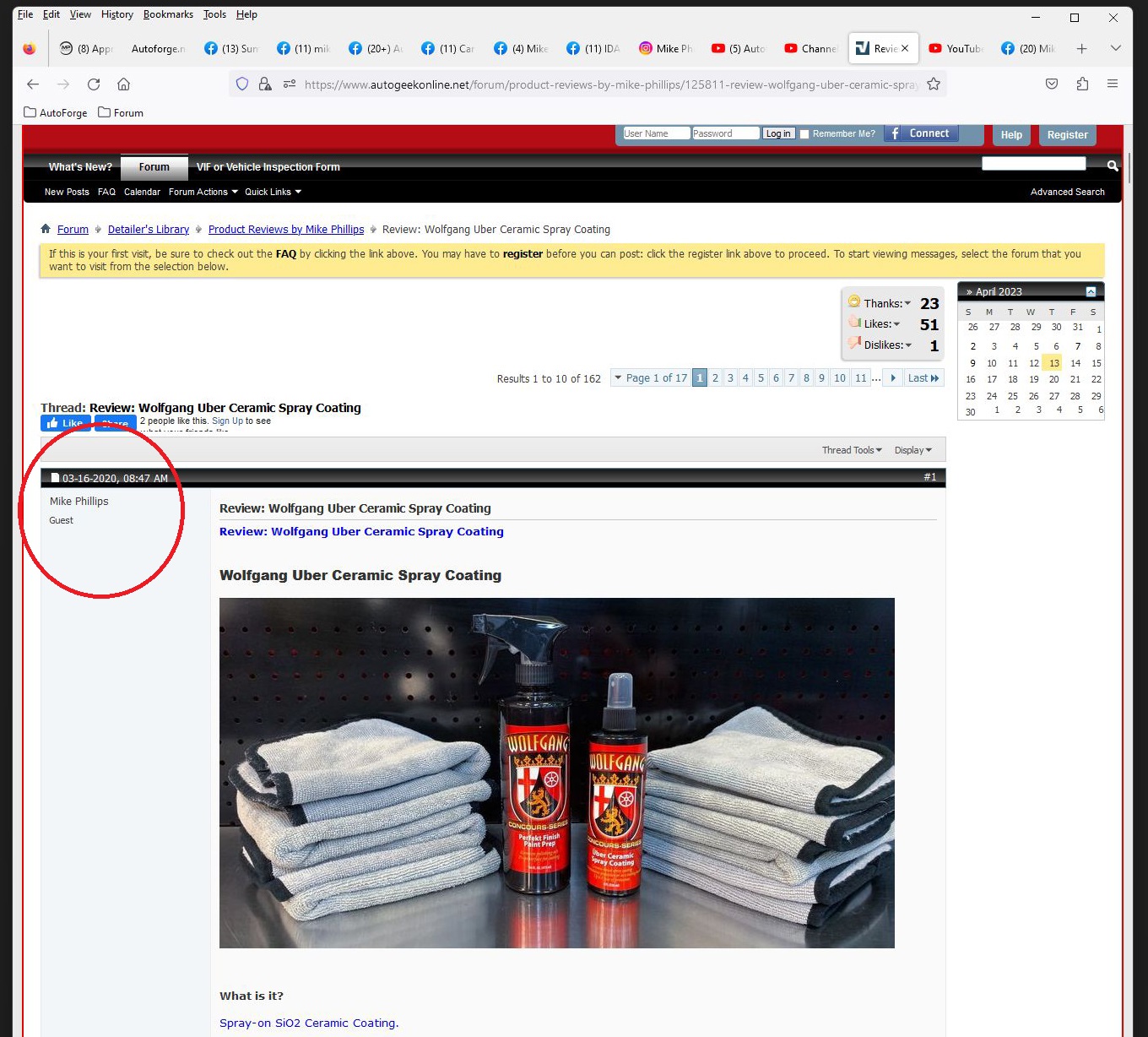Open the browser home page icon
Screen dimensions: 1148x1037
point(124,84)
